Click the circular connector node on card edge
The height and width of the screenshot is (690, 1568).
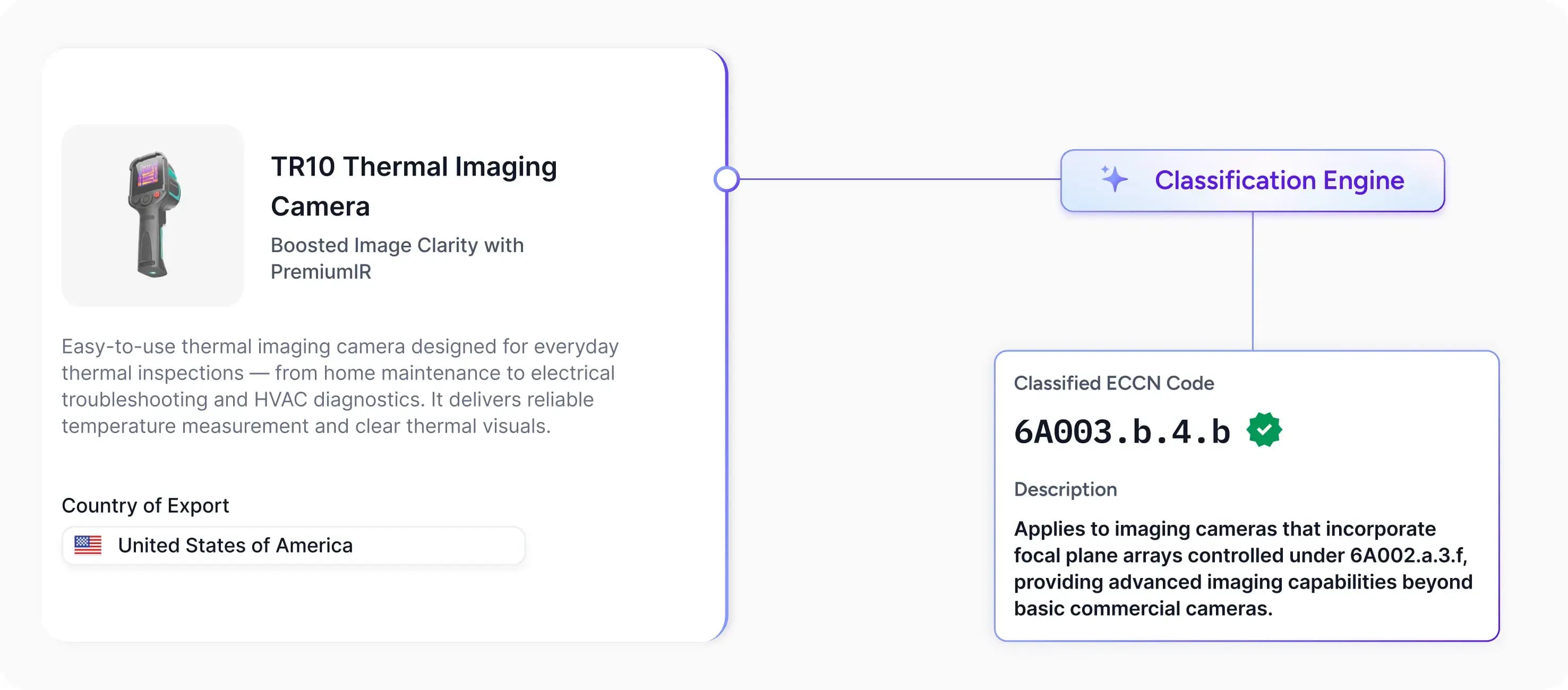(726, 179)
